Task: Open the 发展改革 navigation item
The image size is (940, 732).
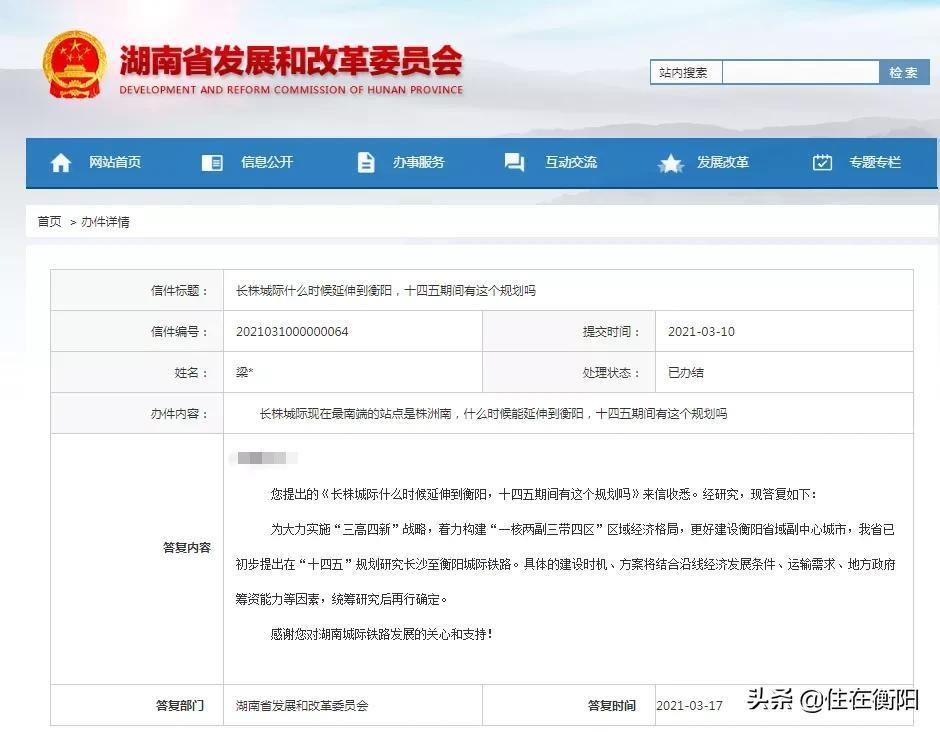Action: point(722,162)
